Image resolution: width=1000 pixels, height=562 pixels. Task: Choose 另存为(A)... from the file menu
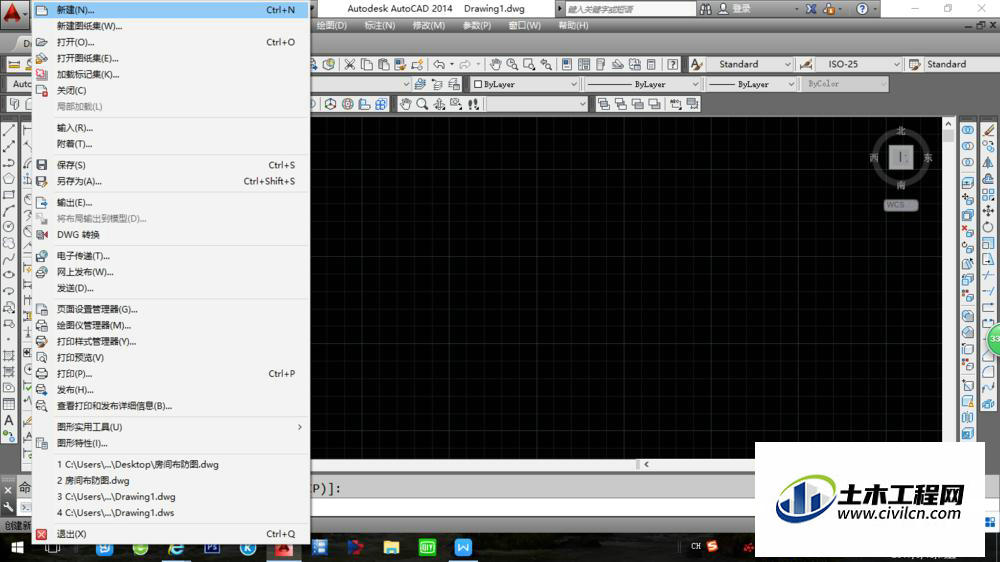(172, 181)
